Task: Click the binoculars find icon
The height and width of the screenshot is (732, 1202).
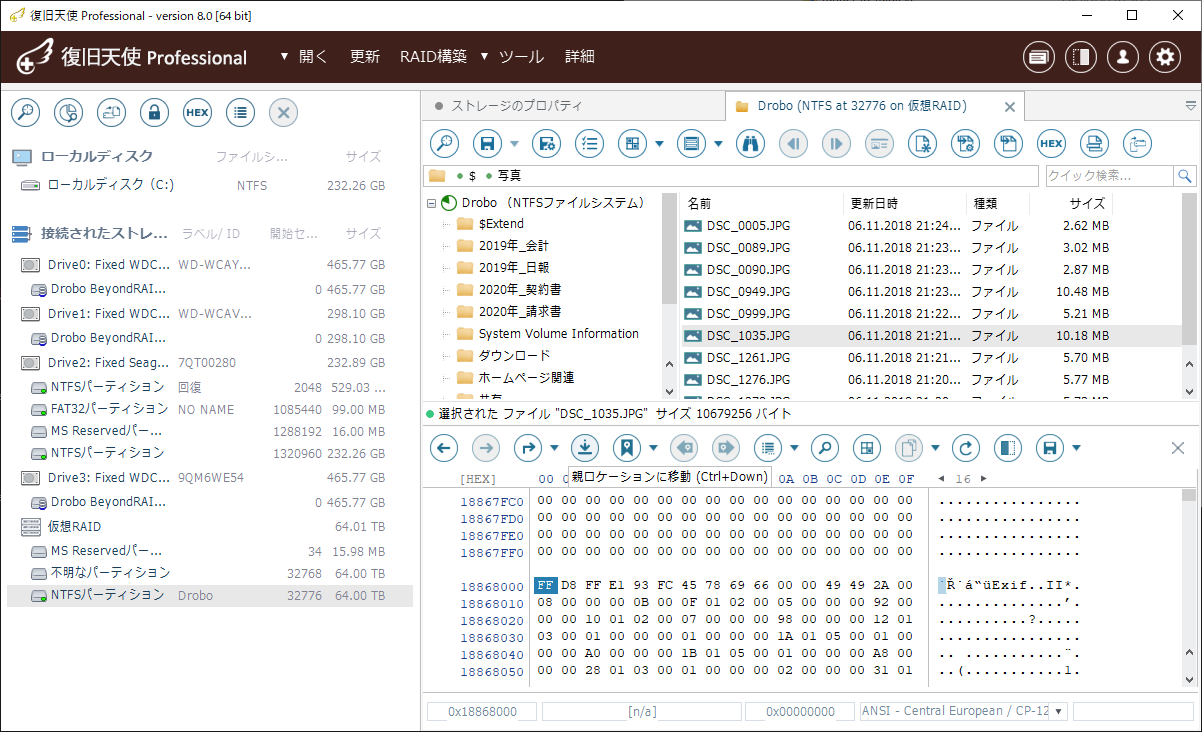Action: [x=750, y=144]
